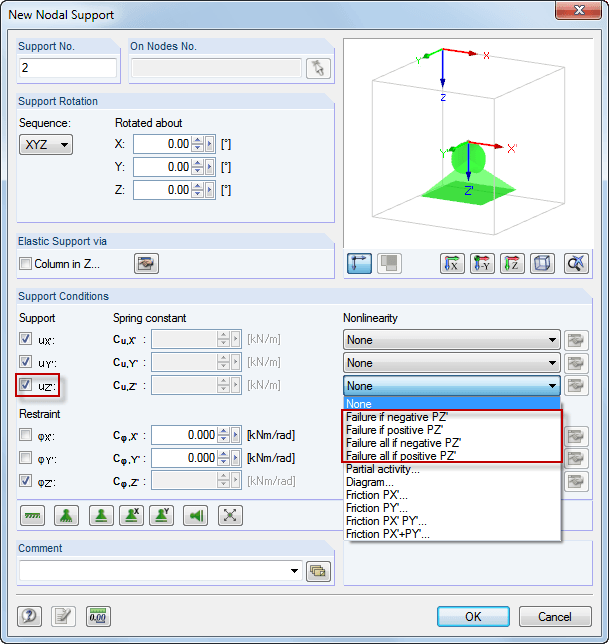Apply sliding in Y support preset icon
This screenshot has width=609, height=644.
161,515
